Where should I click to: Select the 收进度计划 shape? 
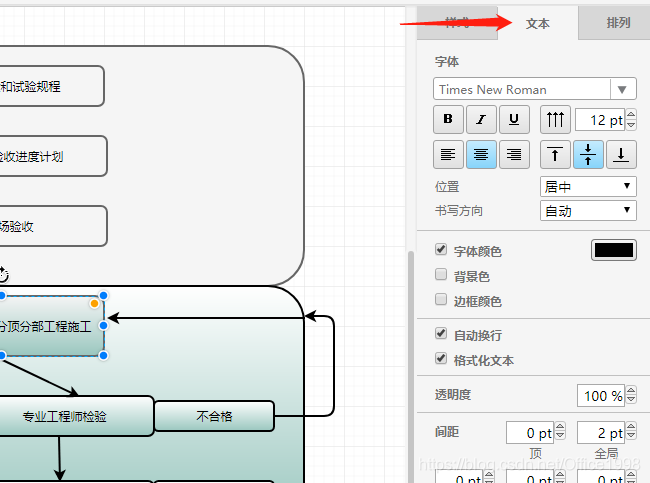53,156
